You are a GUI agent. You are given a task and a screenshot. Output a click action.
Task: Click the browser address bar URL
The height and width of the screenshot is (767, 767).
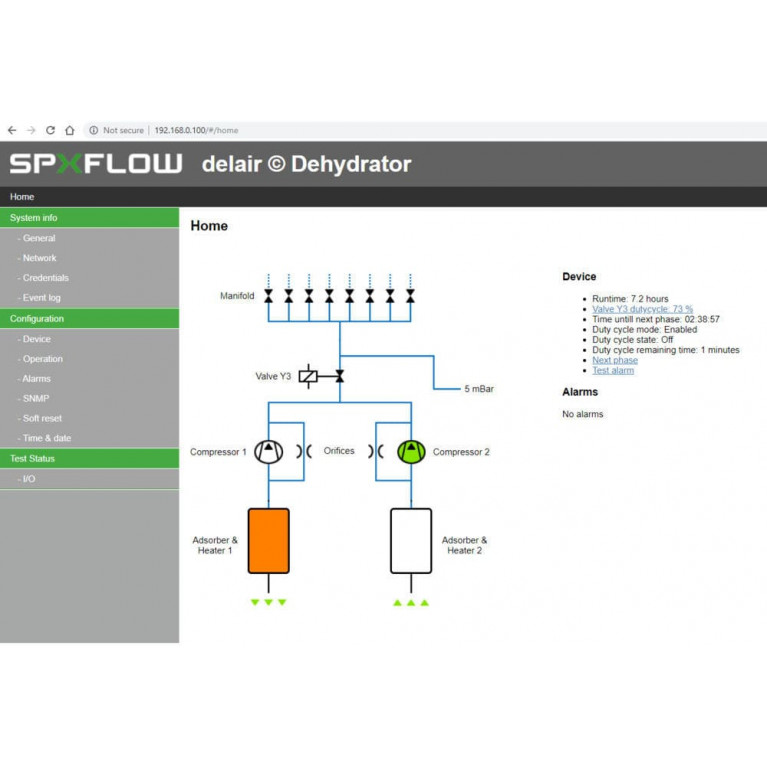pos(196,130)
